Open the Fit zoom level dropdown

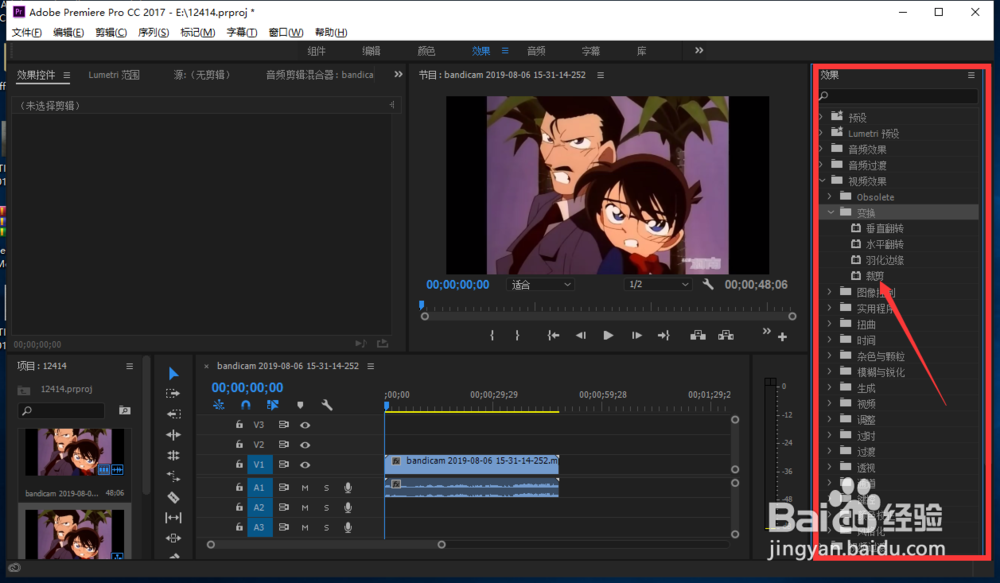[x=541, y=284]
